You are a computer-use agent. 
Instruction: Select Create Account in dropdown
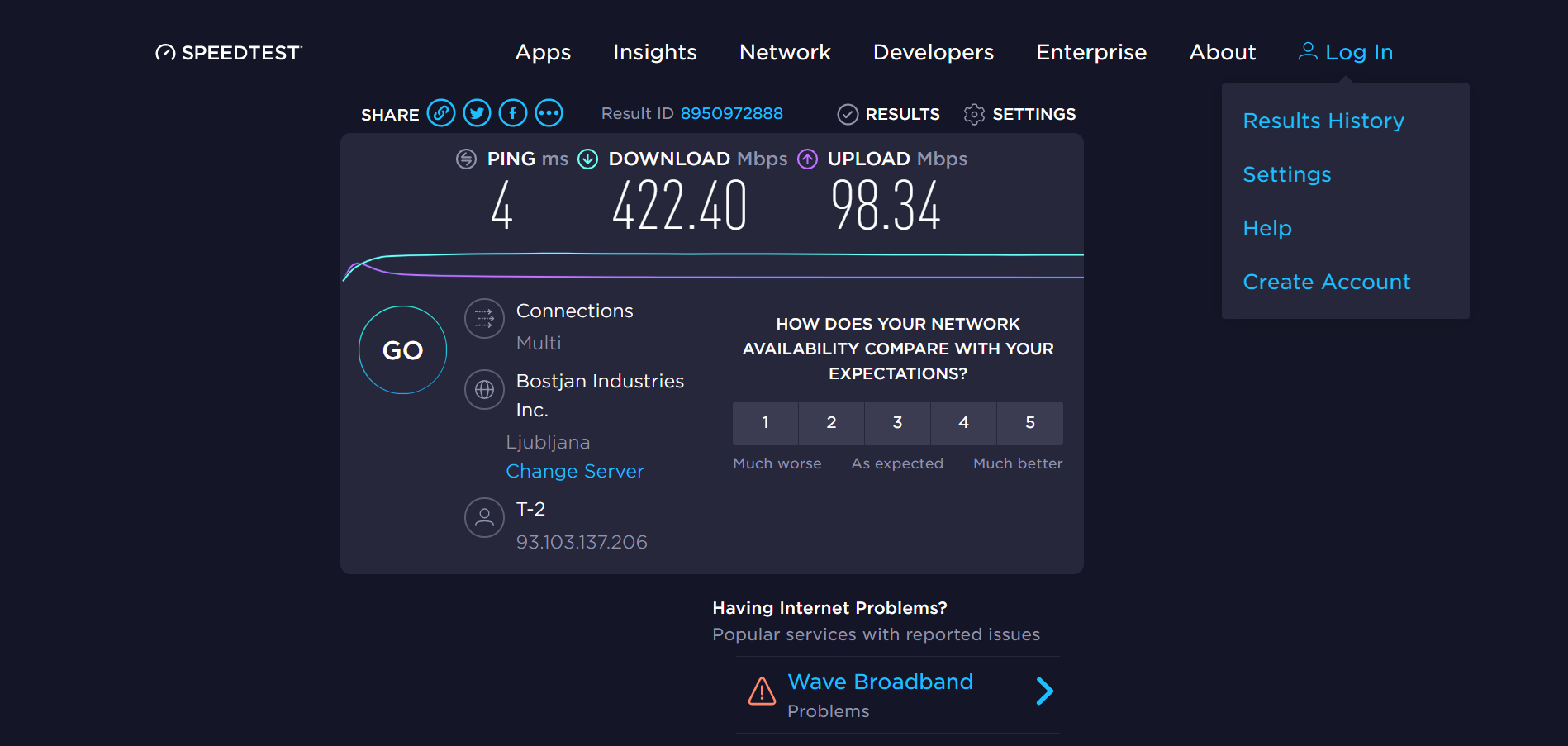(1327, 282)
